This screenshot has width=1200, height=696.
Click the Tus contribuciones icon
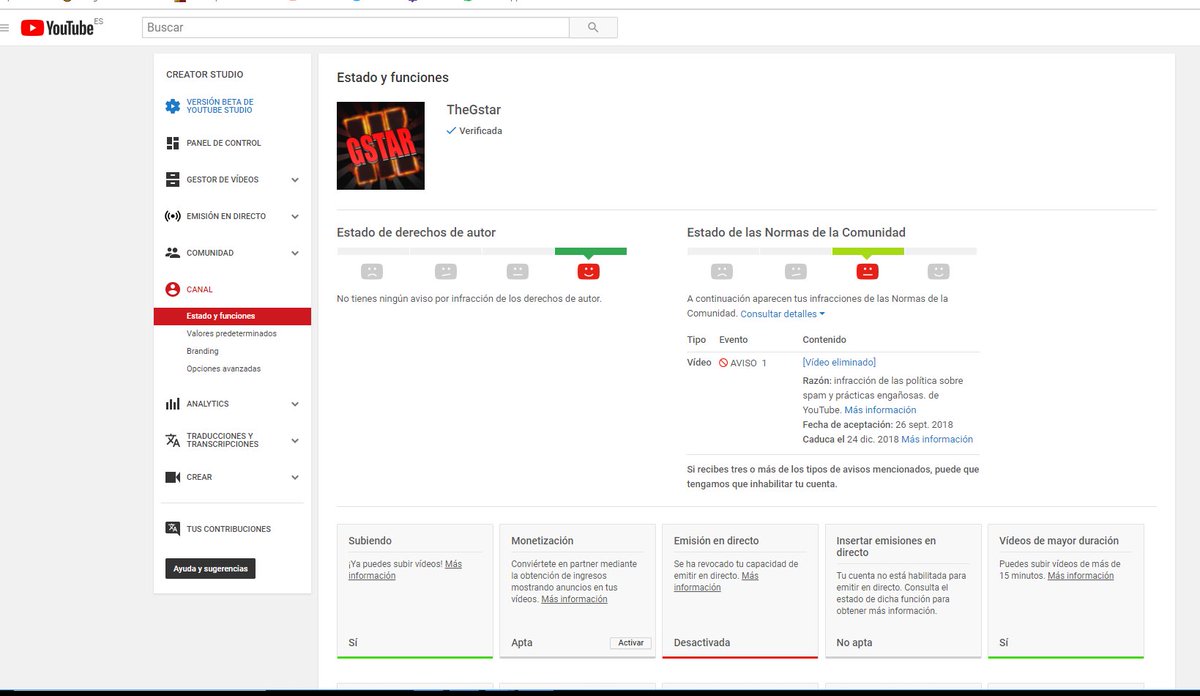(x=172, y=529)
